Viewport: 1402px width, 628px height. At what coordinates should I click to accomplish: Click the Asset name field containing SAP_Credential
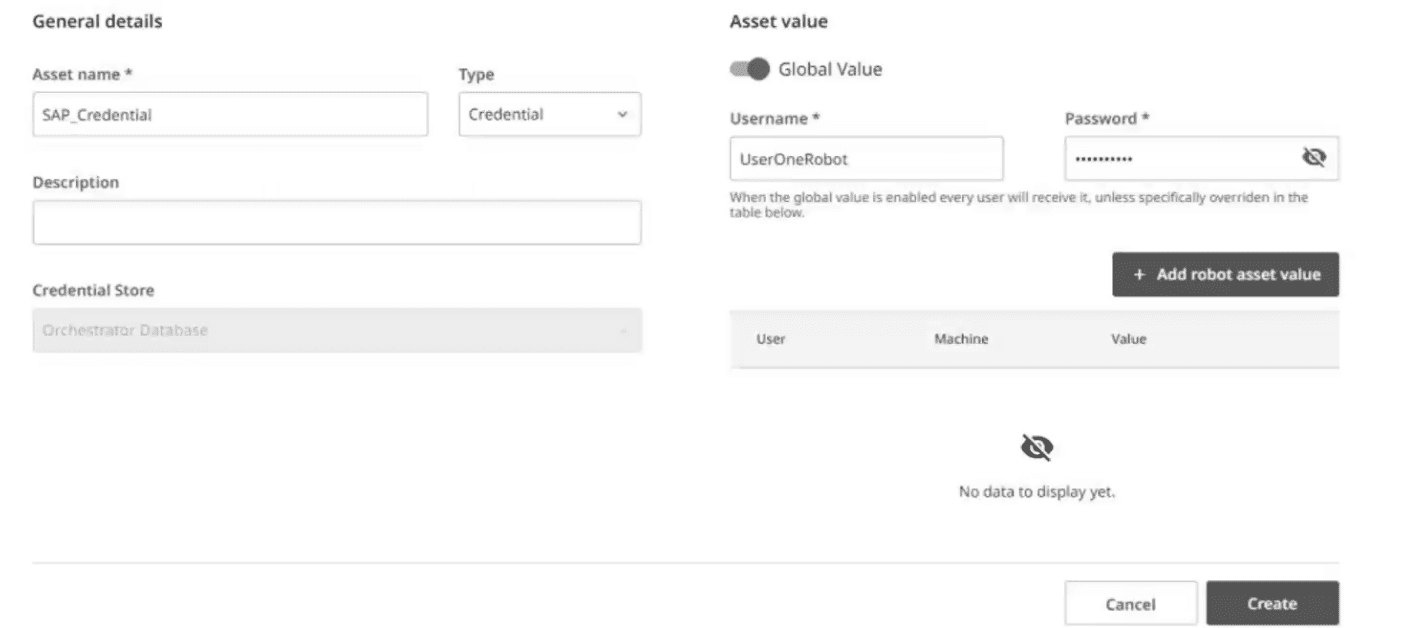230,114
